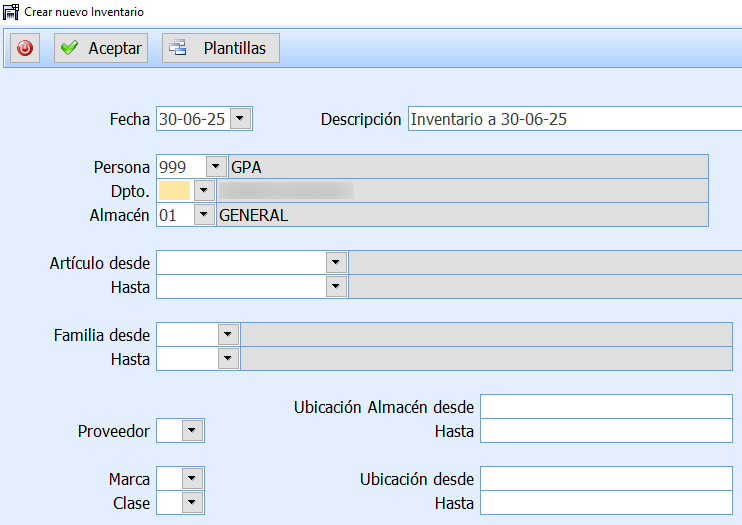The width and height of the screenshot is (742, 525).
Task: Expand the Dpto. dropdown arrow
Action: (203, 190)
